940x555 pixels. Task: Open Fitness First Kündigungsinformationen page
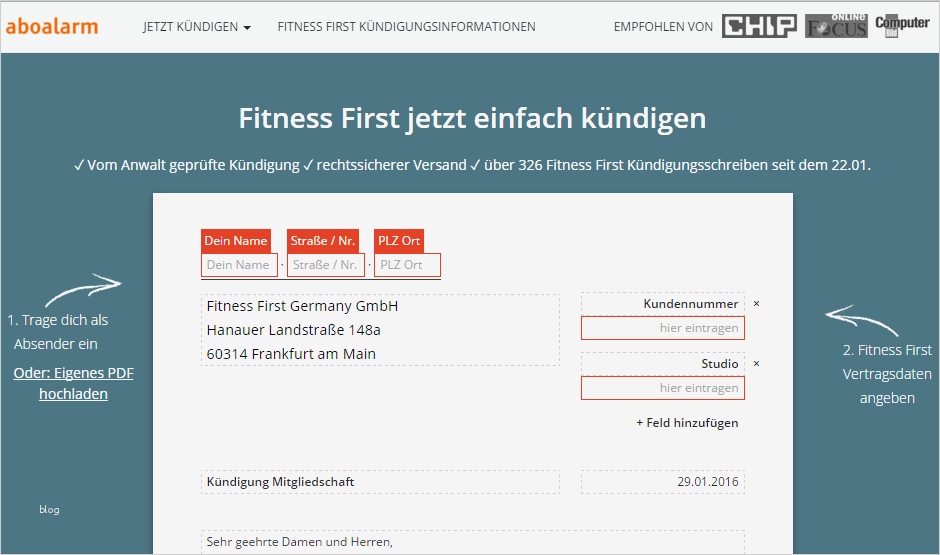406,27
